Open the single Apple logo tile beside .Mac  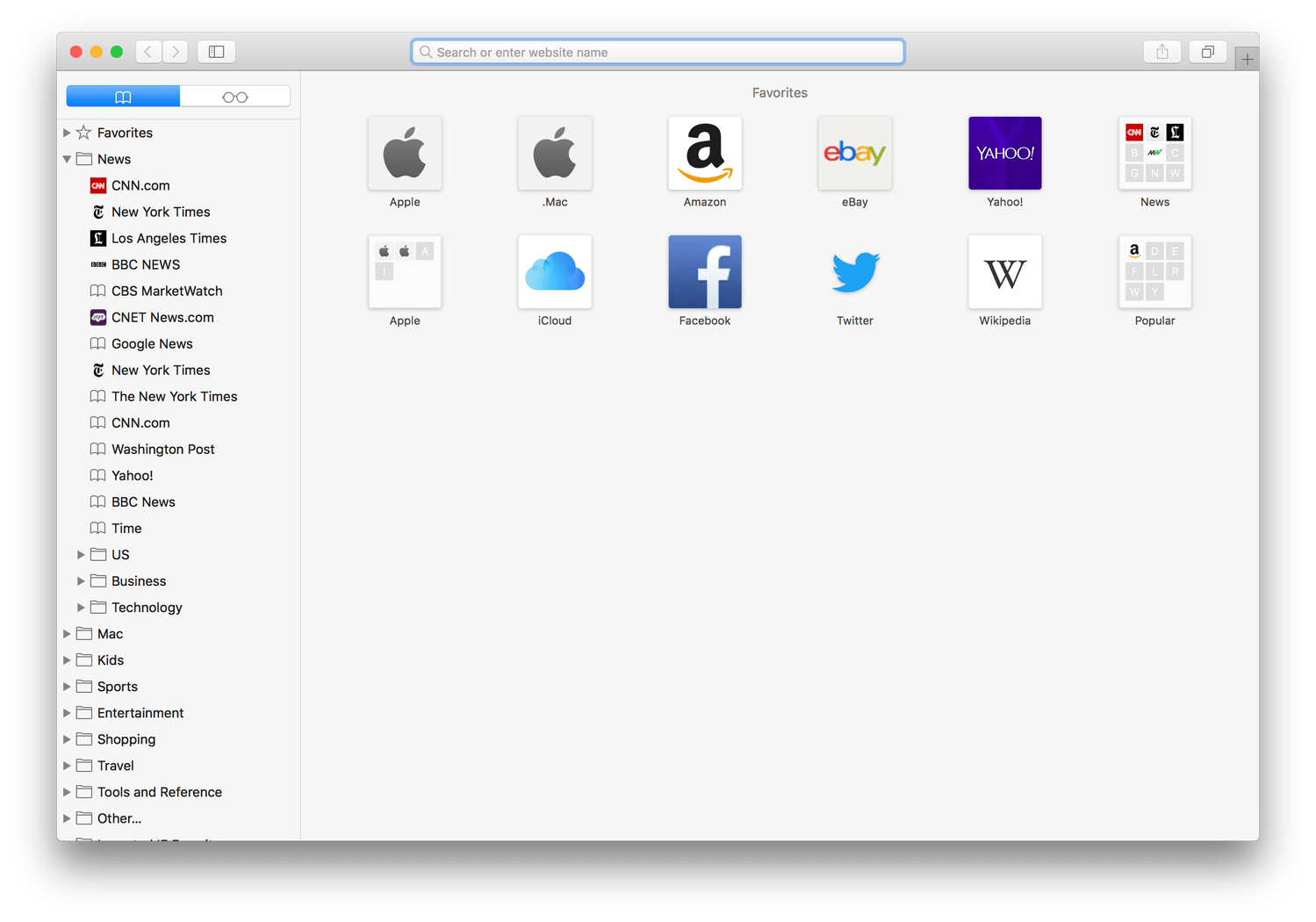coord(405,153)
